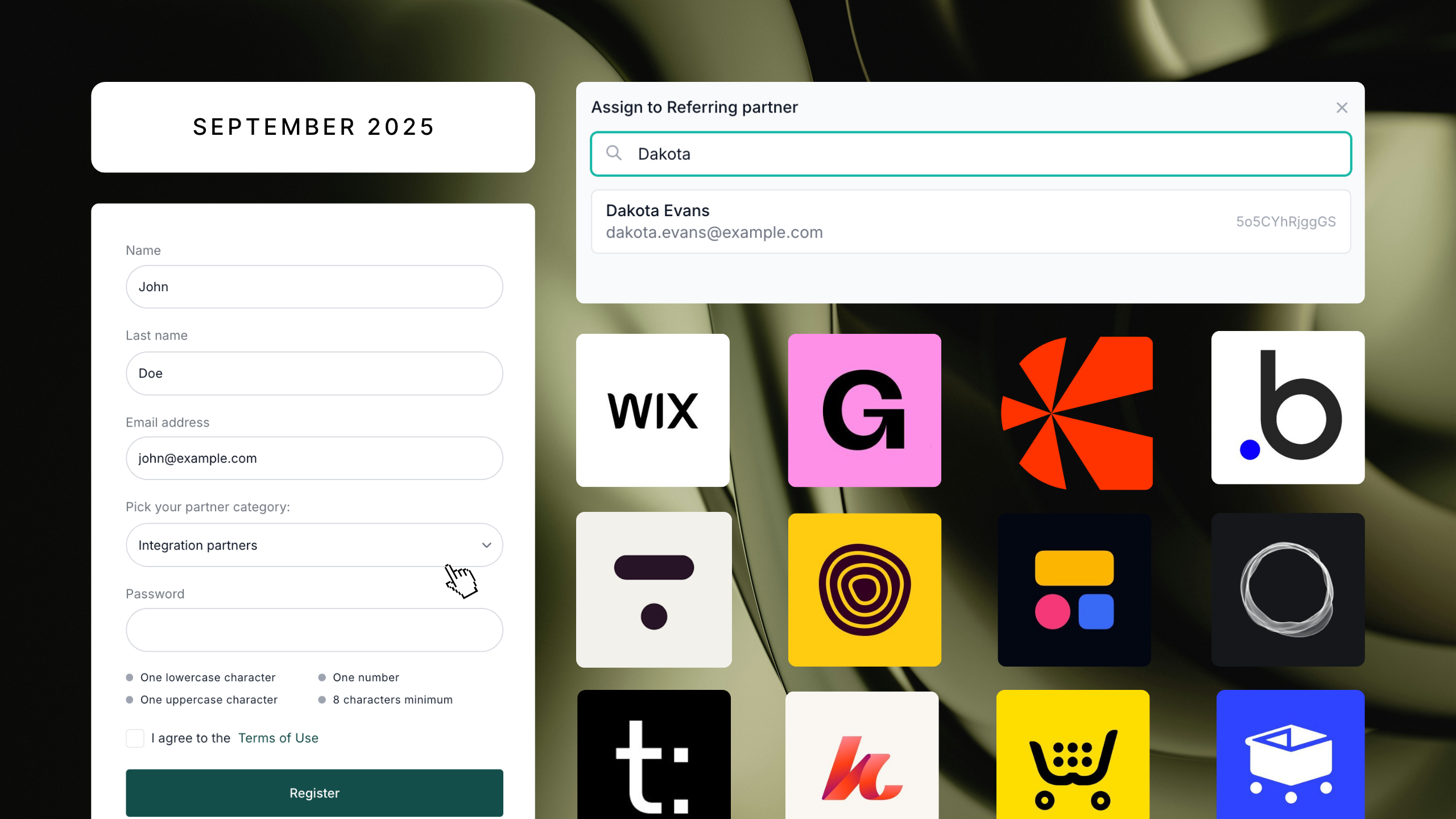The height and width of the screenshot is (819, 1456).
Task: Select the yellow spiral rings logo tile
Action: [864, 590]
